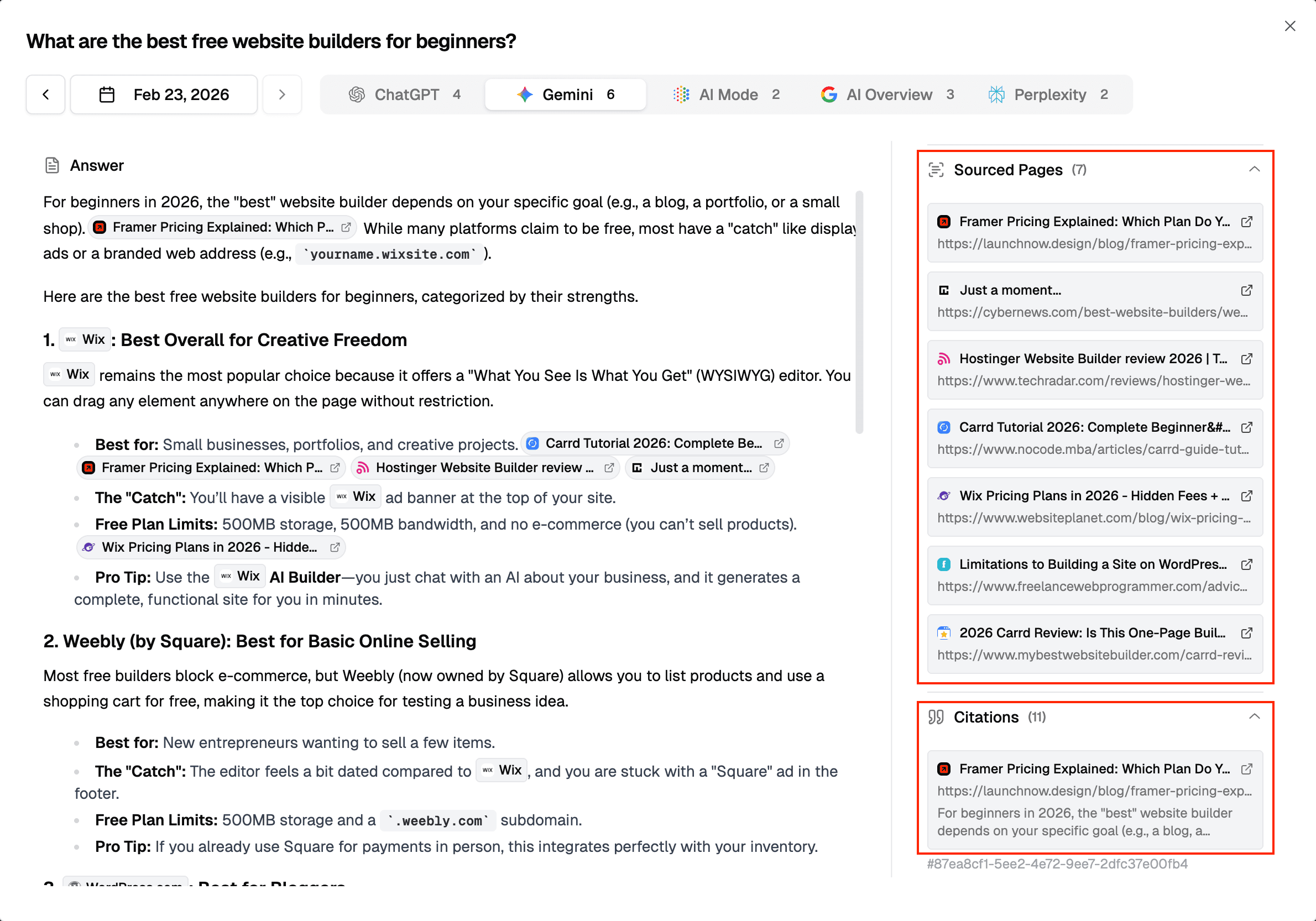This screenshot has height=921, width=1316.
Task: Open external link icon for Hostinger review source
Action: (1246, 359)
